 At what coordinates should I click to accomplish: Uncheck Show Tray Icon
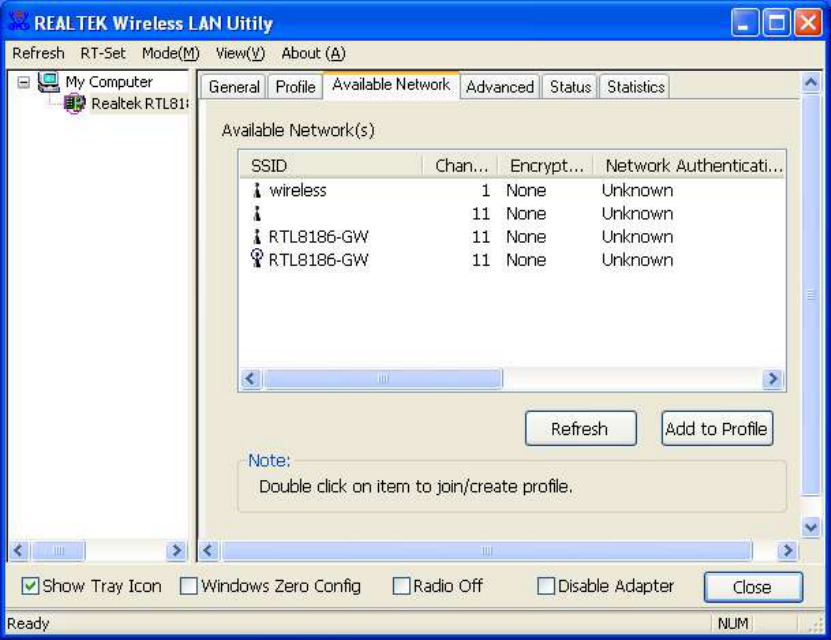click(30, 586)
